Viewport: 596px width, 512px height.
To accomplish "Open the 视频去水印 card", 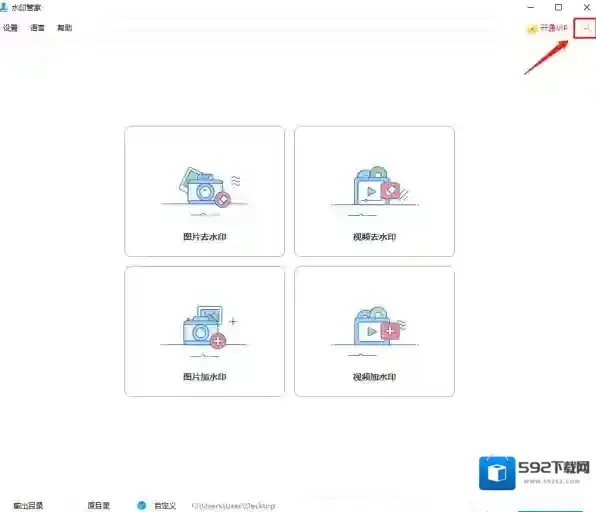I will point(374,191).
